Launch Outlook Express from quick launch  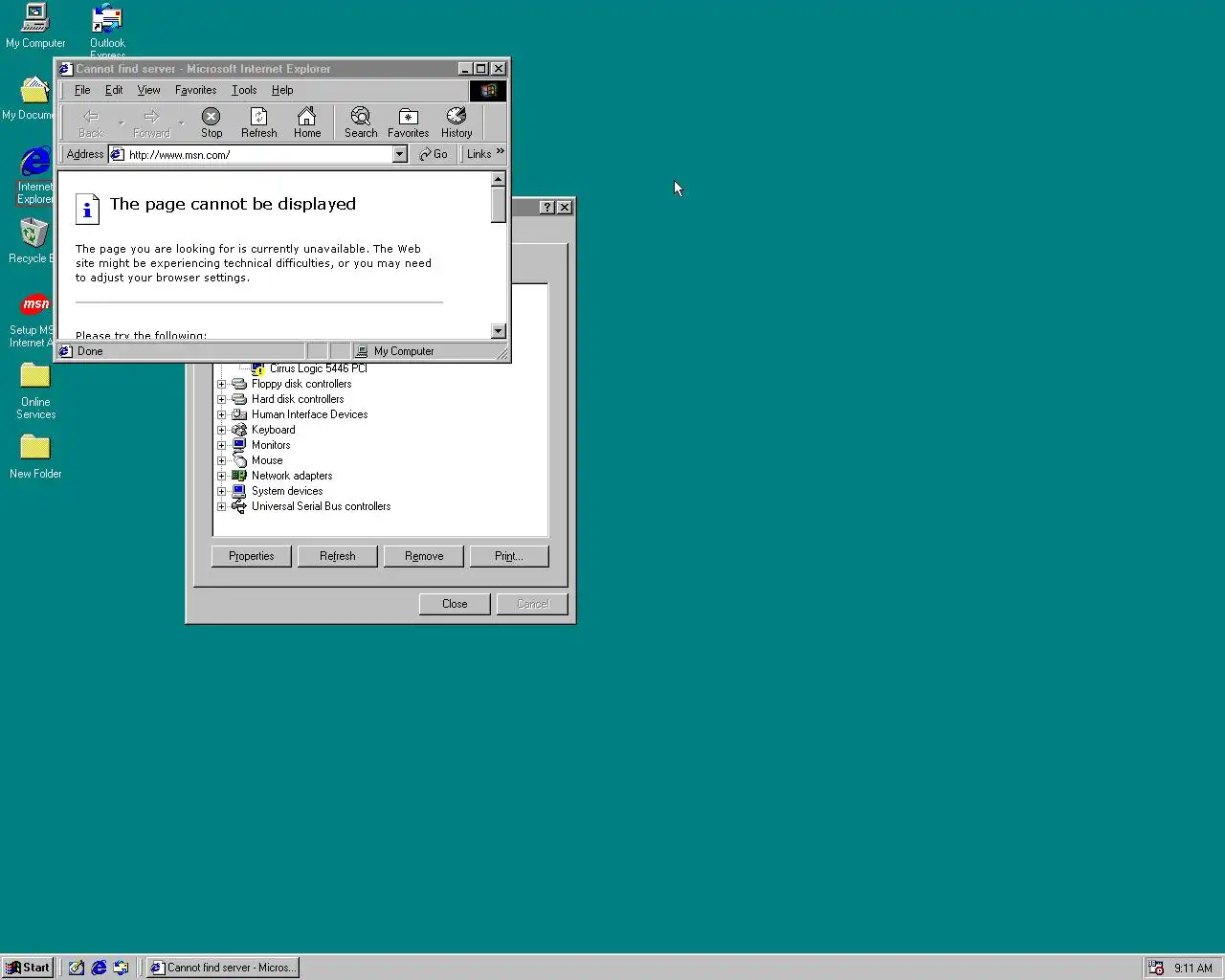click(x=121, y=968)
